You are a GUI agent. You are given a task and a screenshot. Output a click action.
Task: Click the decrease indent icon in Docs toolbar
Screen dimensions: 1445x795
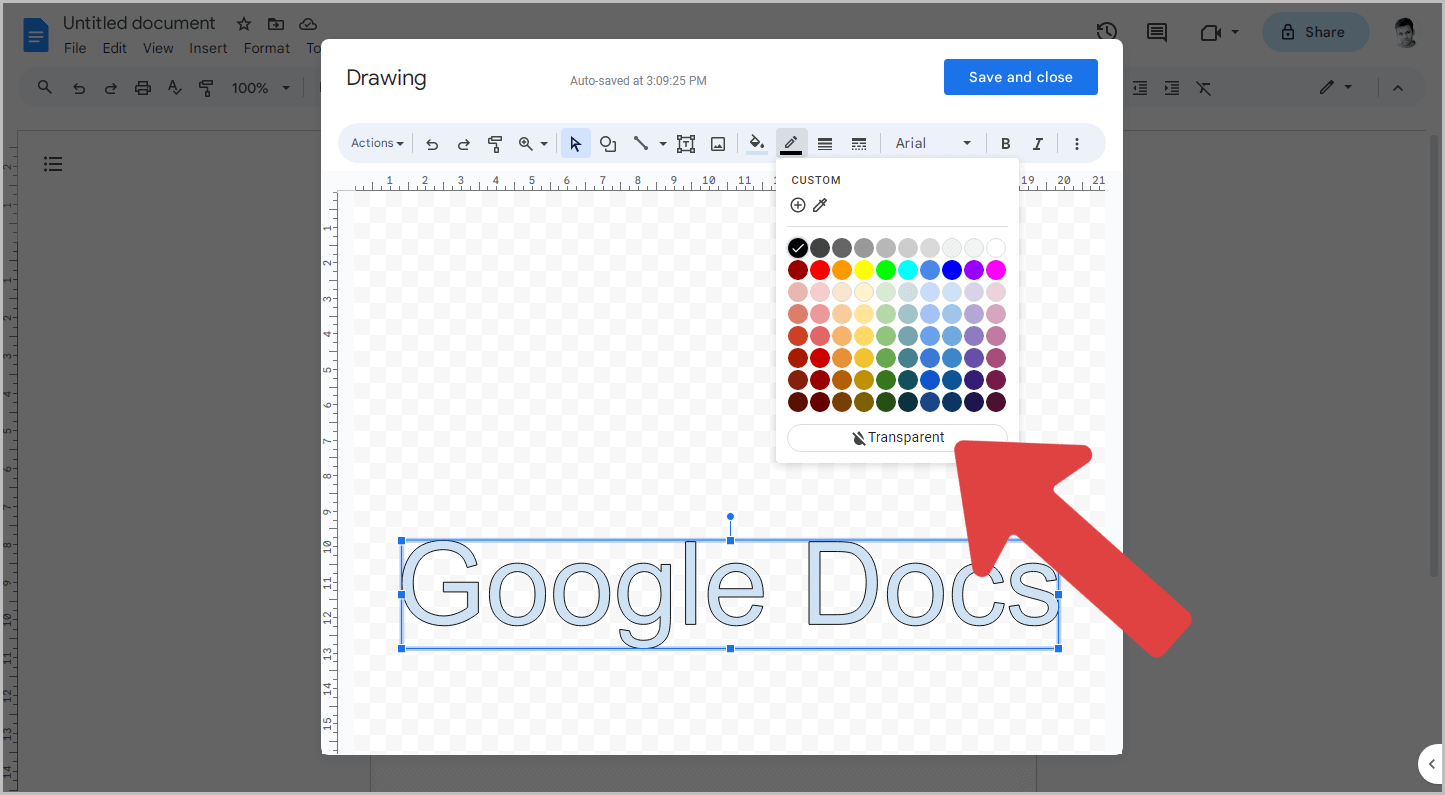click(x=1140, y=88)
